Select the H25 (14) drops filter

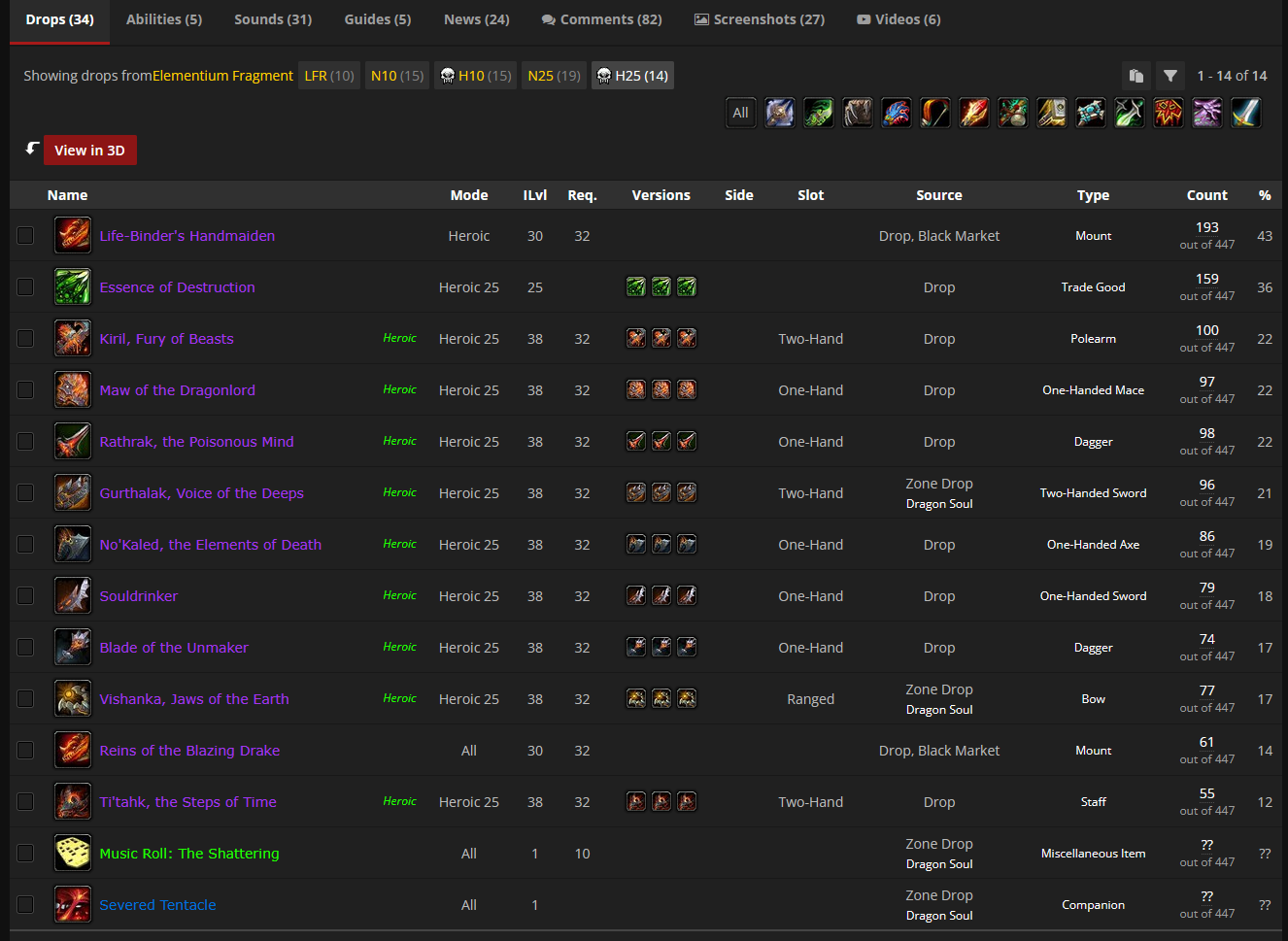(x=632, y=76)
